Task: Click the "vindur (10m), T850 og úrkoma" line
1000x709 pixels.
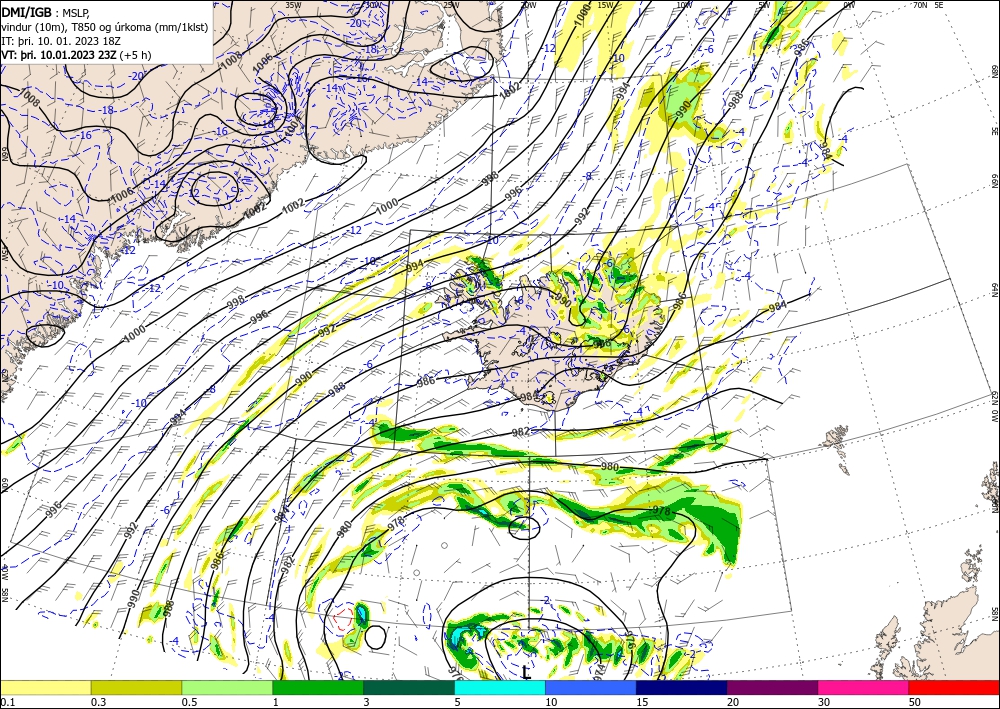Action: tap(105, 26)
